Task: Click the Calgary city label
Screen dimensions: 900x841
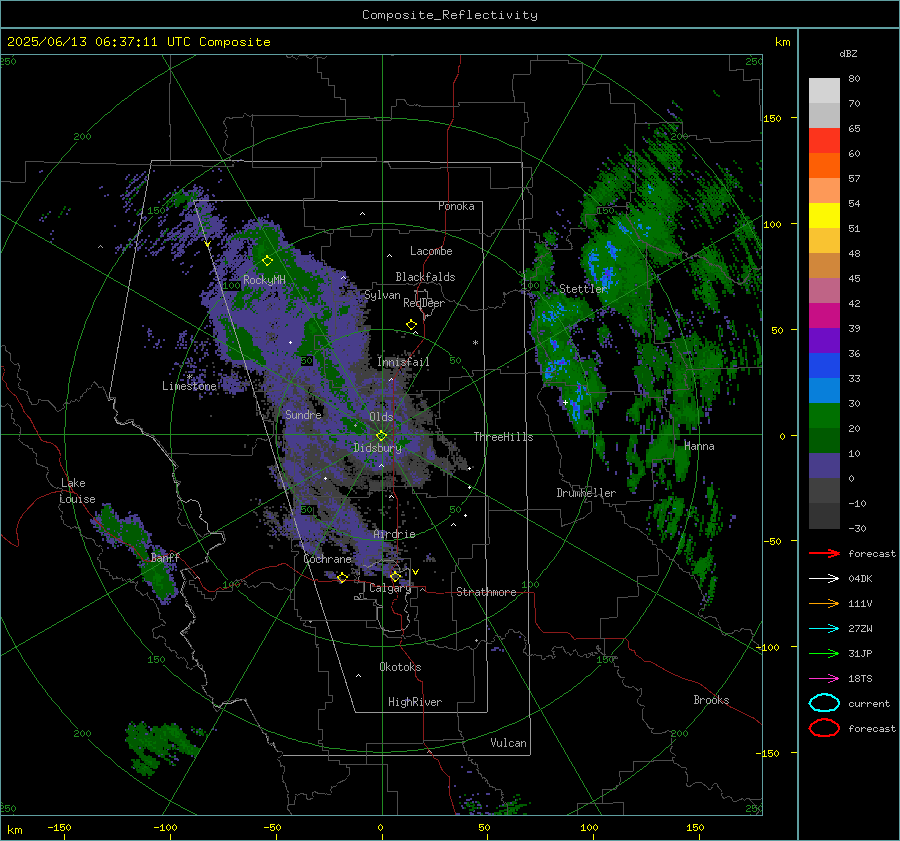Action: [x=390, y=588]
